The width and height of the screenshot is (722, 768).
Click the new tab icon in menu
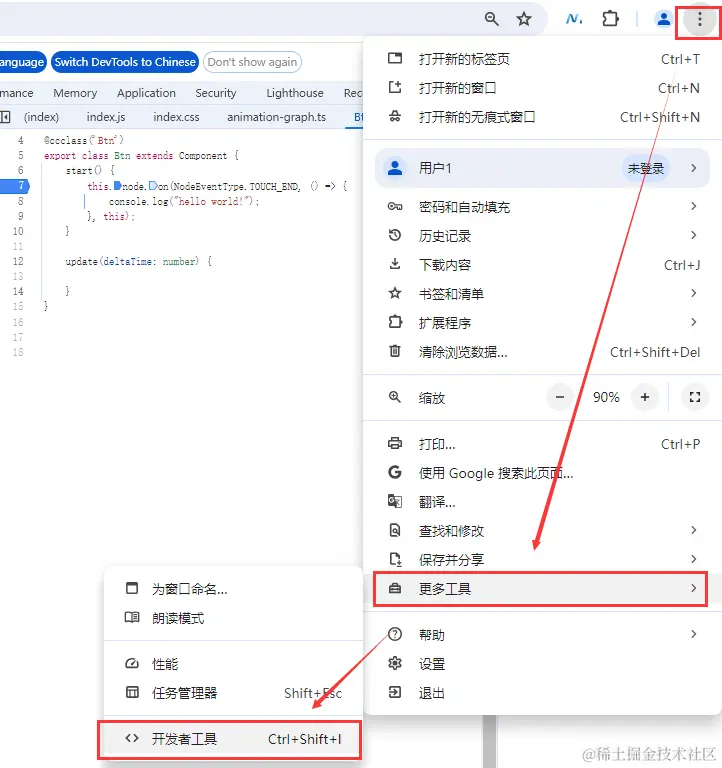point(395,59)
